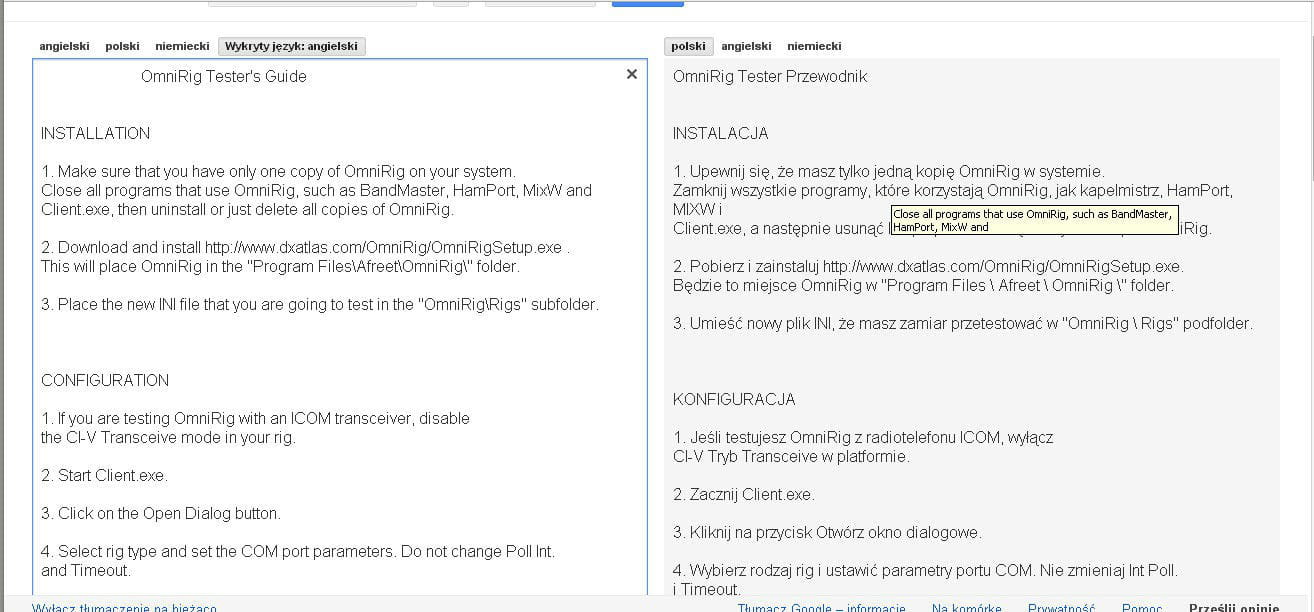Click the translated line '3. Kliknij na przycisk Otwórz okno dialogowe.'
Image resolution: width=1314 pixels, height=612 pixels.
click(828, 533)
